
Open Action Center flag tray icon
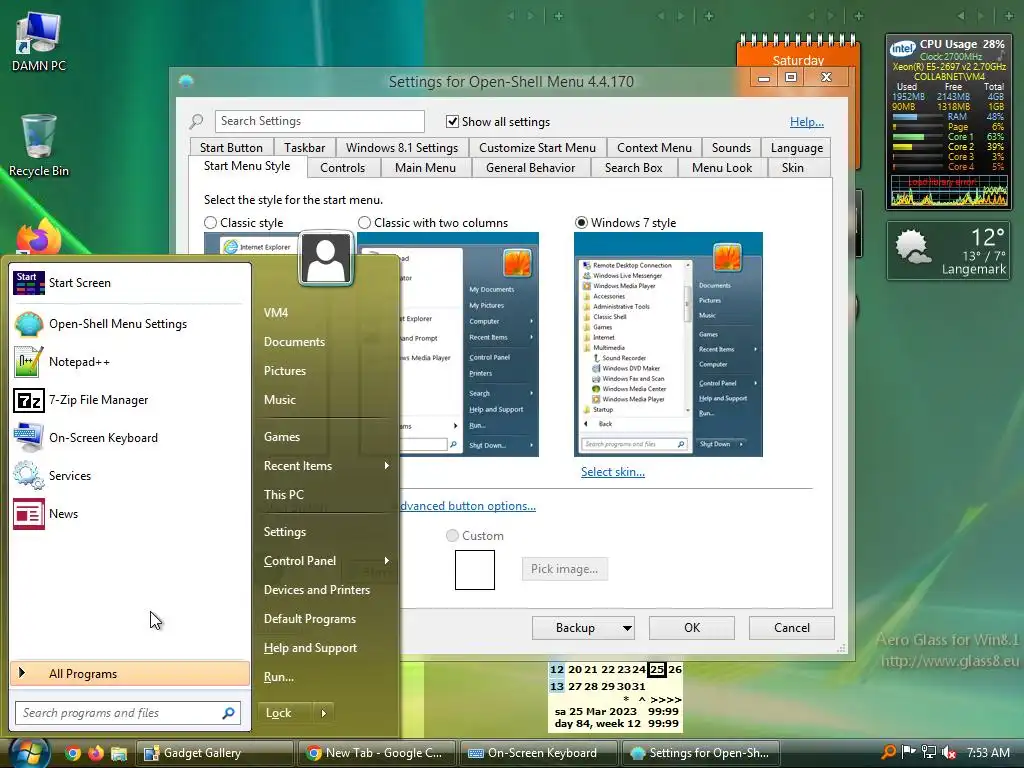[x=908, y=752]
